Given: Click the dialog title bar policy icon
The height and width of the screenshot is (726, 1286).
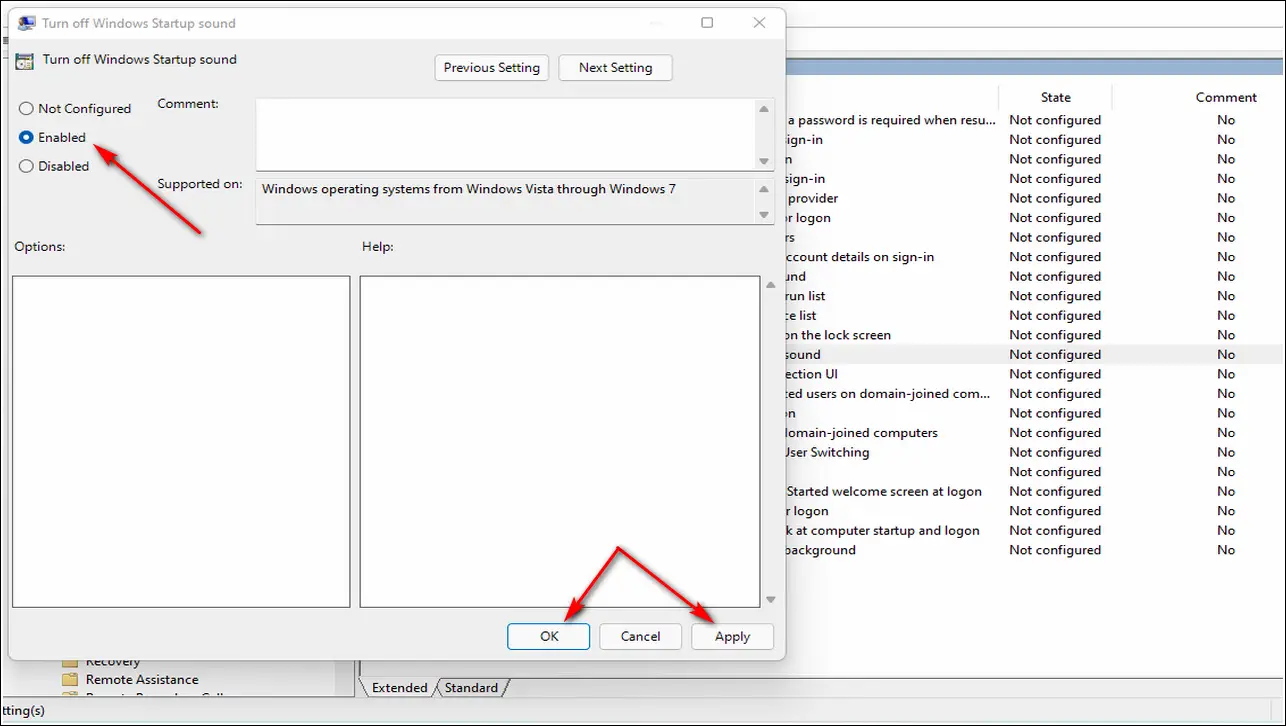Looking at the screenshot, I should click(x=27, y=23).
